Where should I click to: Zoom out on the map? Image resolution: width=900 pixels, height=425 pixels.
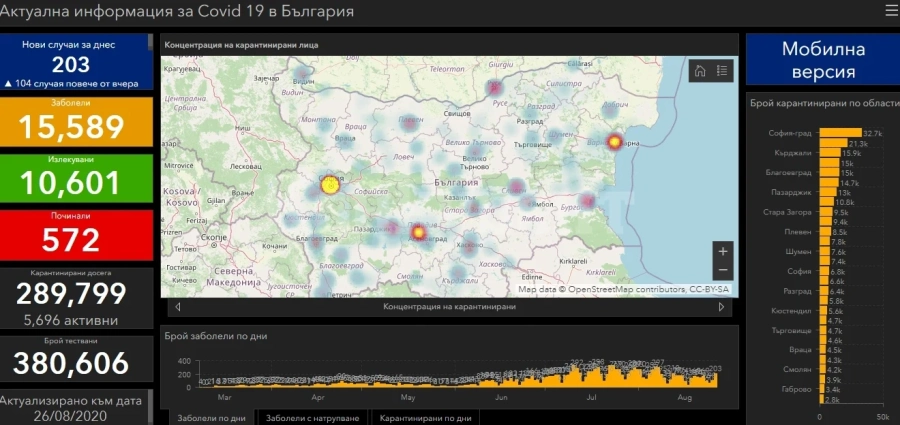tap(723, 271)
